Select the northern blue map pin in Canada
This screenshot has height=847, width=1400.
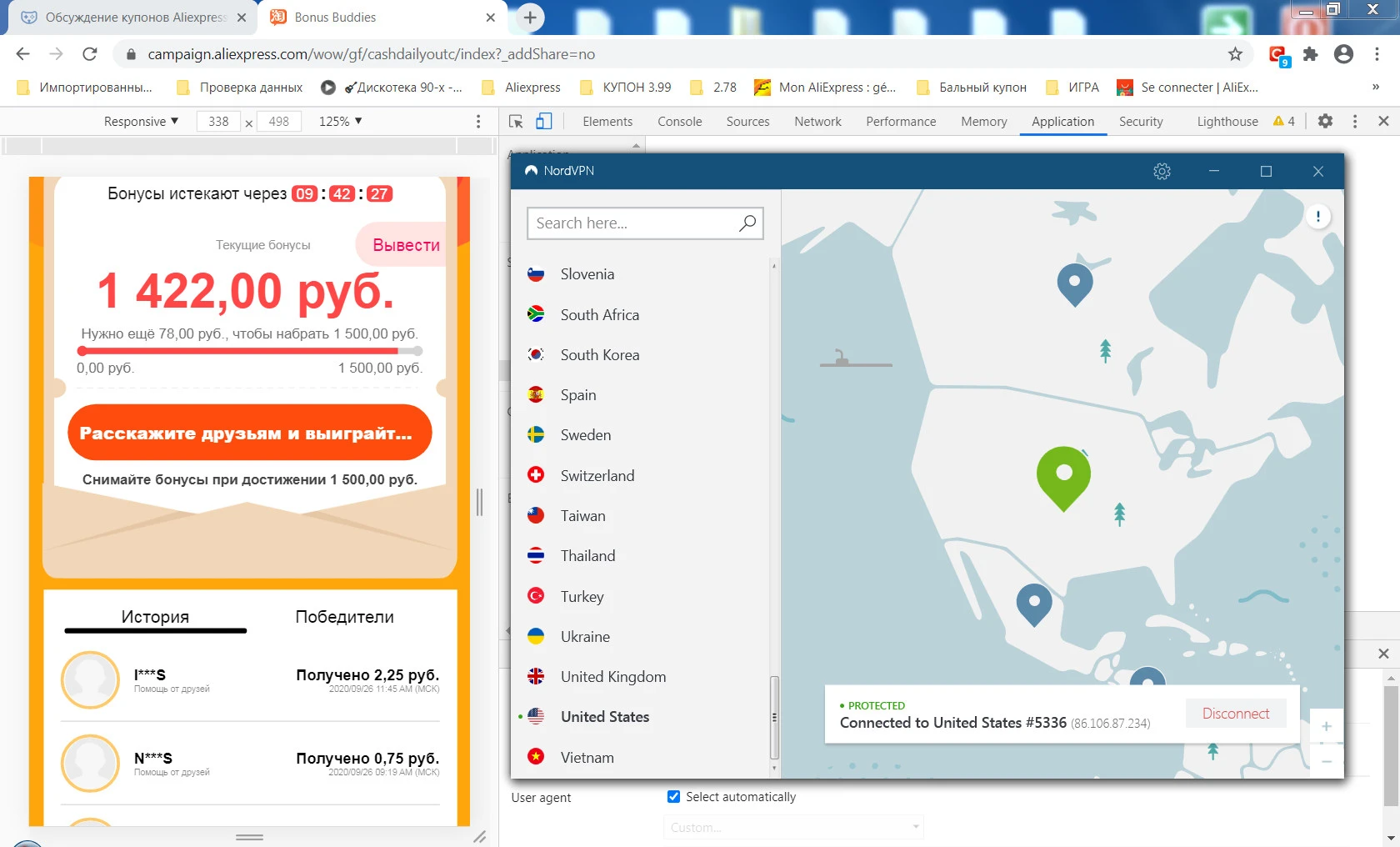coord(1075,284)
